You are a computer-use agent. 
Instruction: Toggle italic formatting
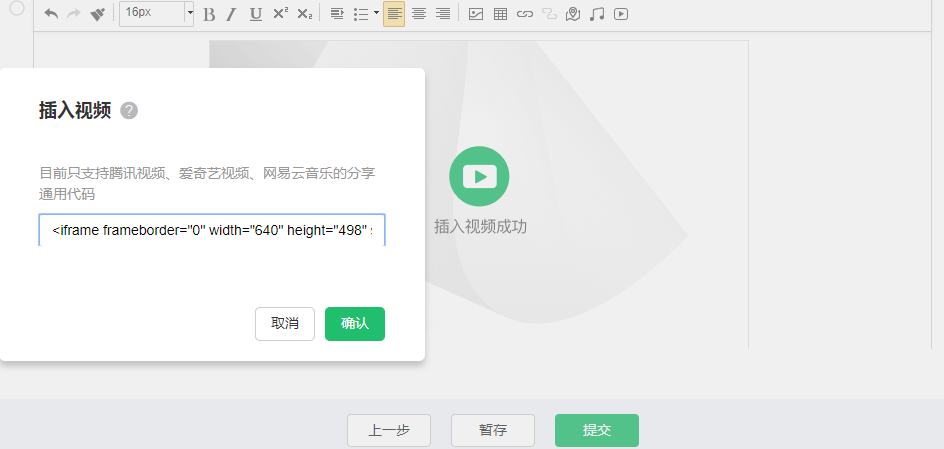tap(231, 14)
